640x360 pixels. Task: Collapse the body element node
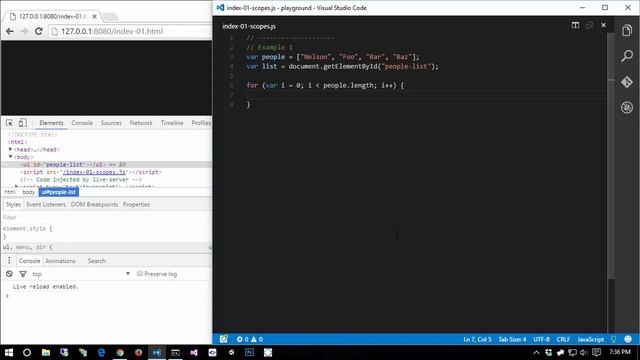click(11, 157)
